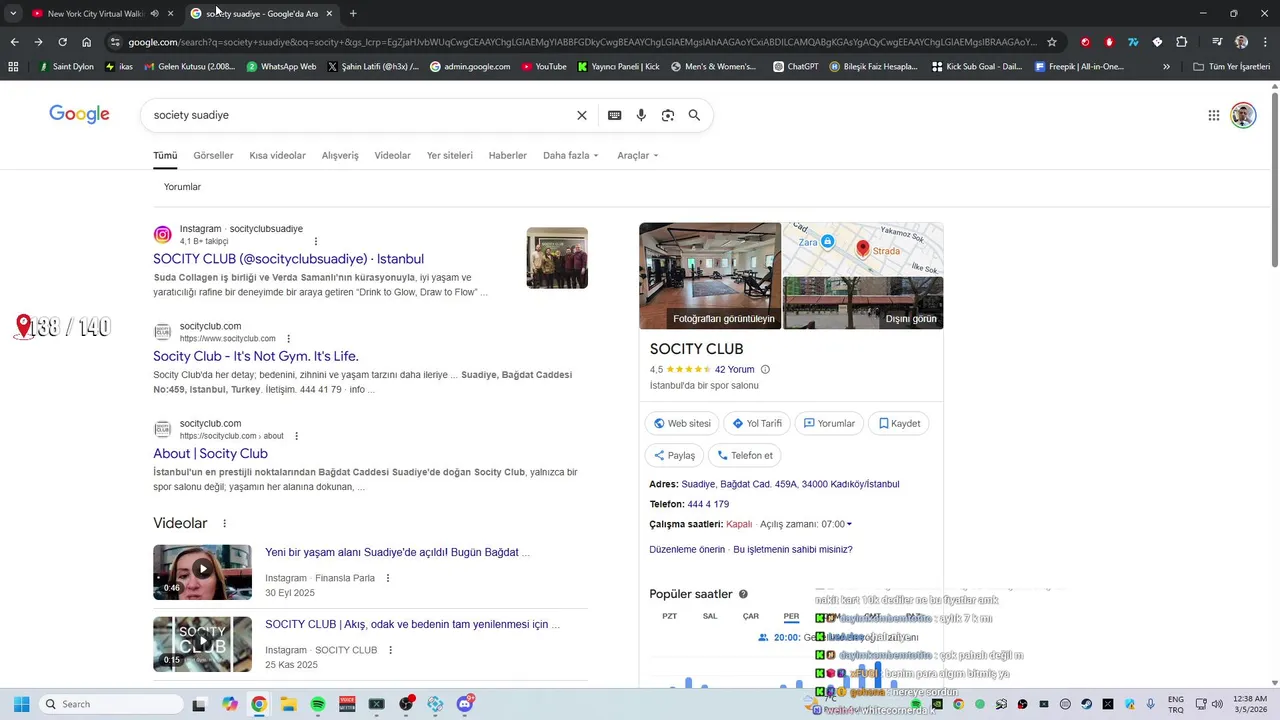This screenshot has width=1280, height=720.
Task: Open Google Lens image search
Action: [668, 115]
